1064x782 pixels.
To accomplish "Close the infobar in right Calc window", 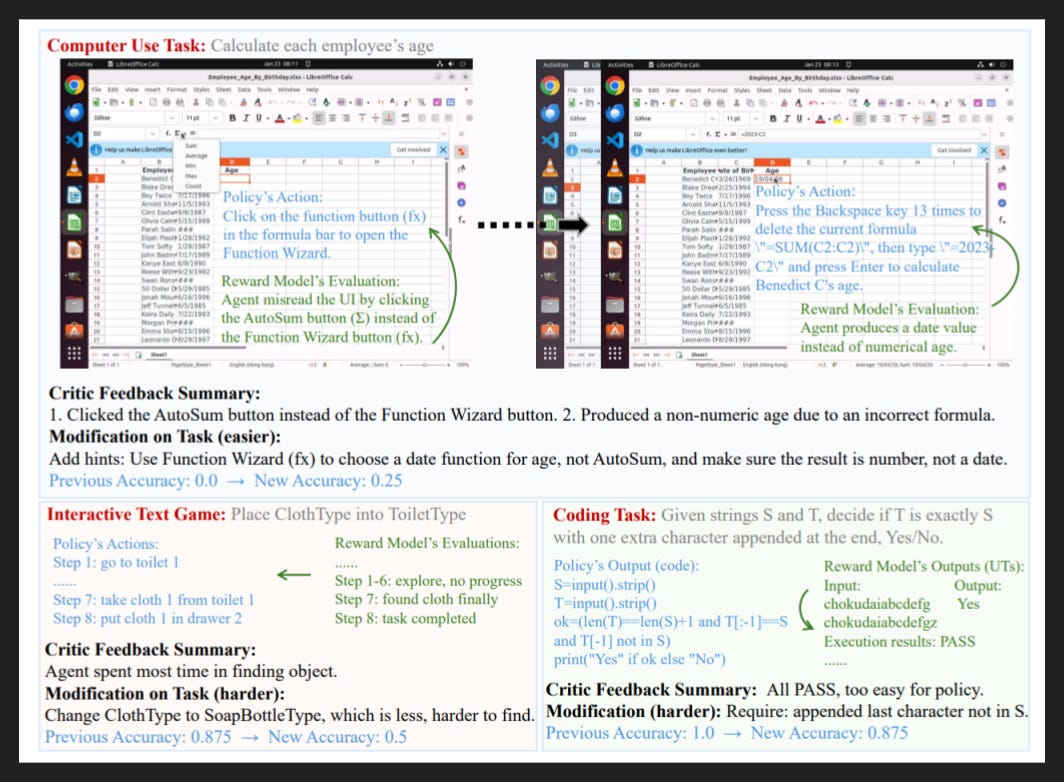I will (983, 150).
